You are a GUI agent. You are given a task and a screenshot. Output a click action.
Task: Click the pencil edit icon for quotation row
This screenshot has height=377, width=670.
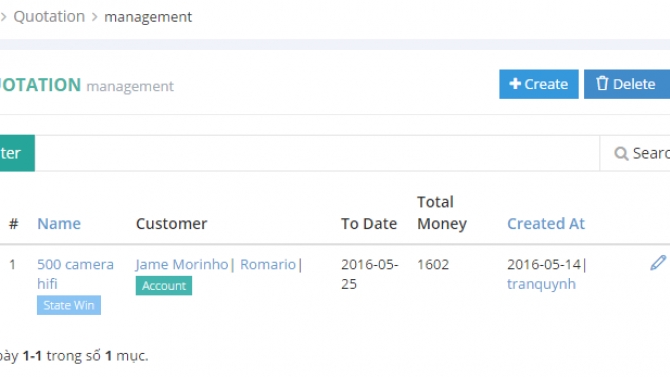click(x=658, y=262)
